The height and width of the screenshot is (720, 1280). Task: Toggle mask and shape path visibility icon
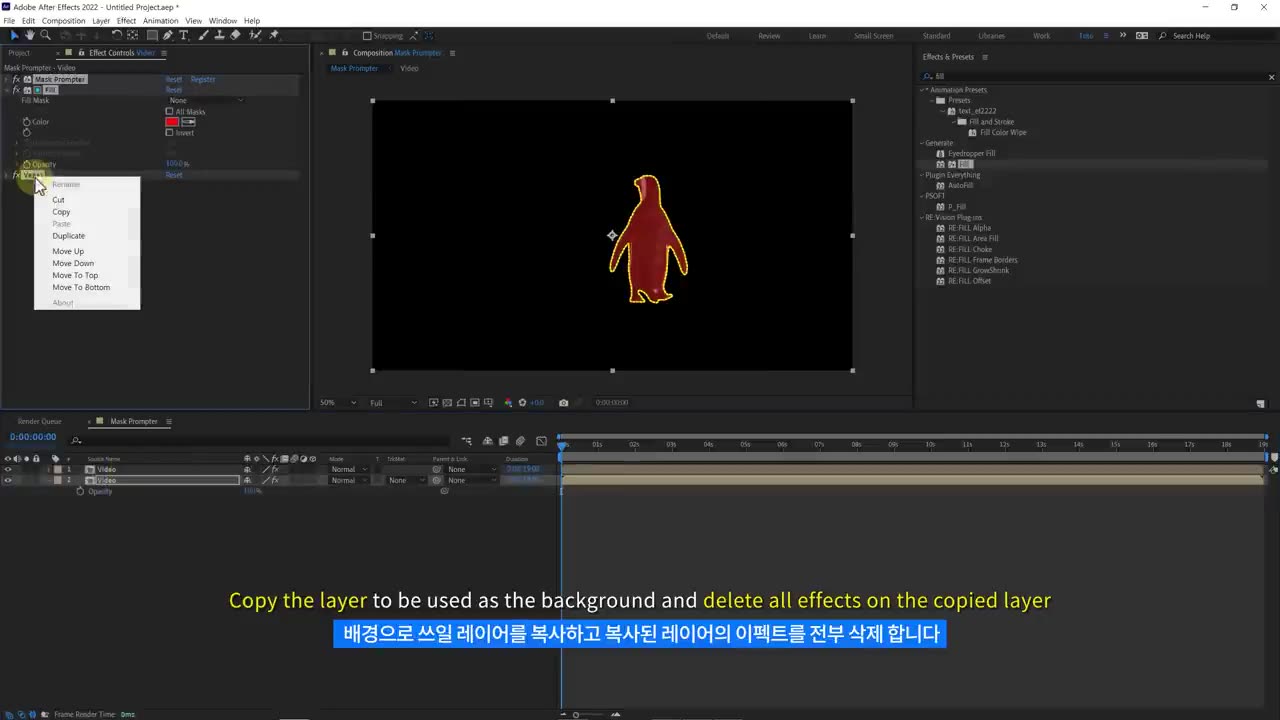462,403
